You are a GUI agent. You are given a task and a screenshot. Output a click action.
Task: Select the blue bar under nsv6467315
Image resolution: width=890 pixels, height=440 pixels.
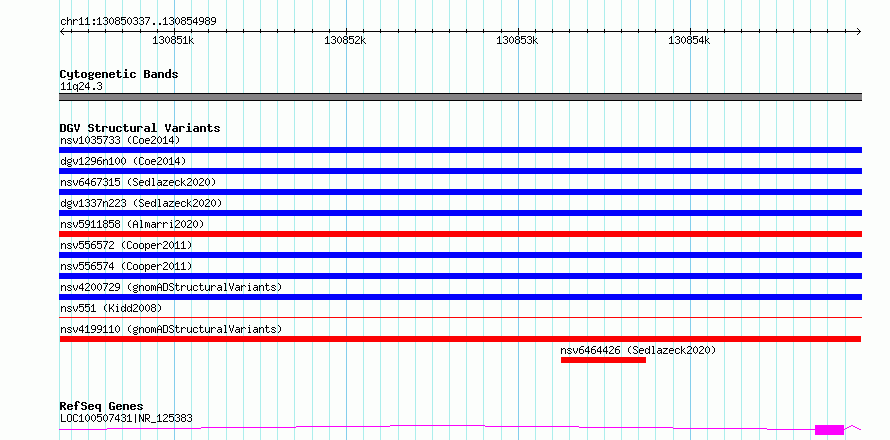460,192
